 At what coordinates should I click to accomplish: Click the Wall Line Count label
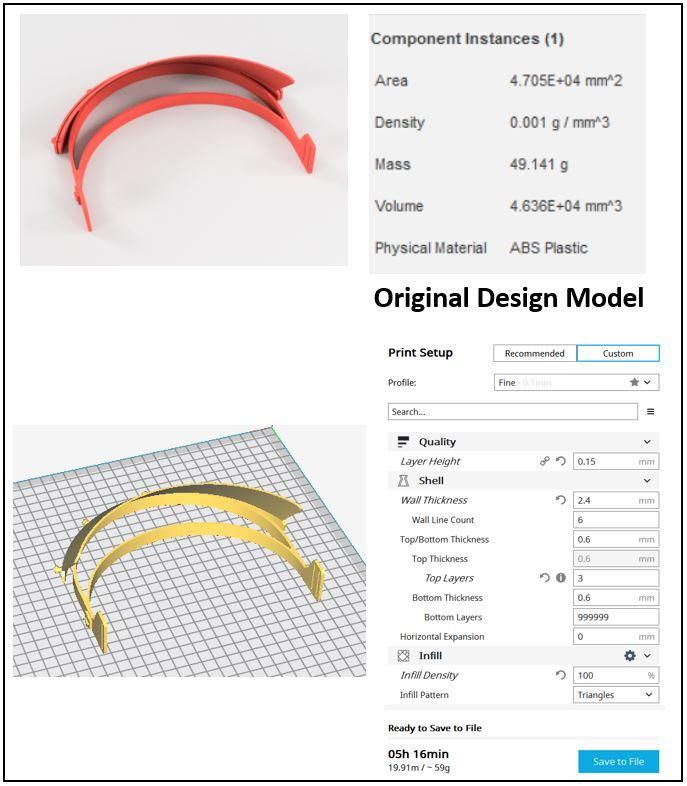coord(443,520)
